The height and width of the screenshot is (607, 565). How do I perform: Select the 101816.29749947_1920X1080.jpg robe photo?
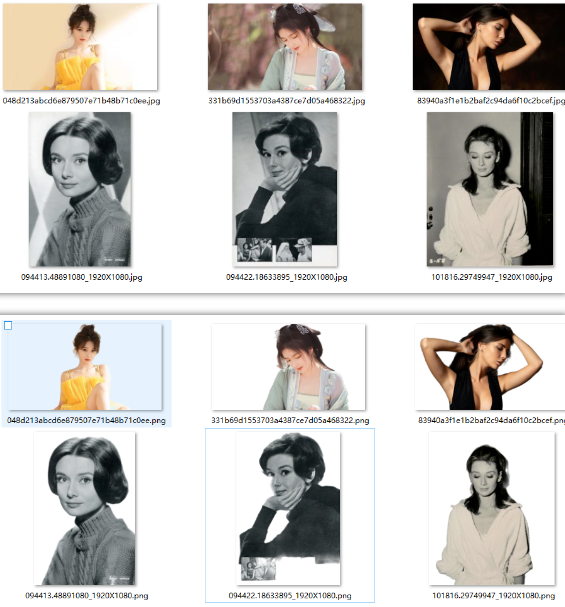coord(490,189)
